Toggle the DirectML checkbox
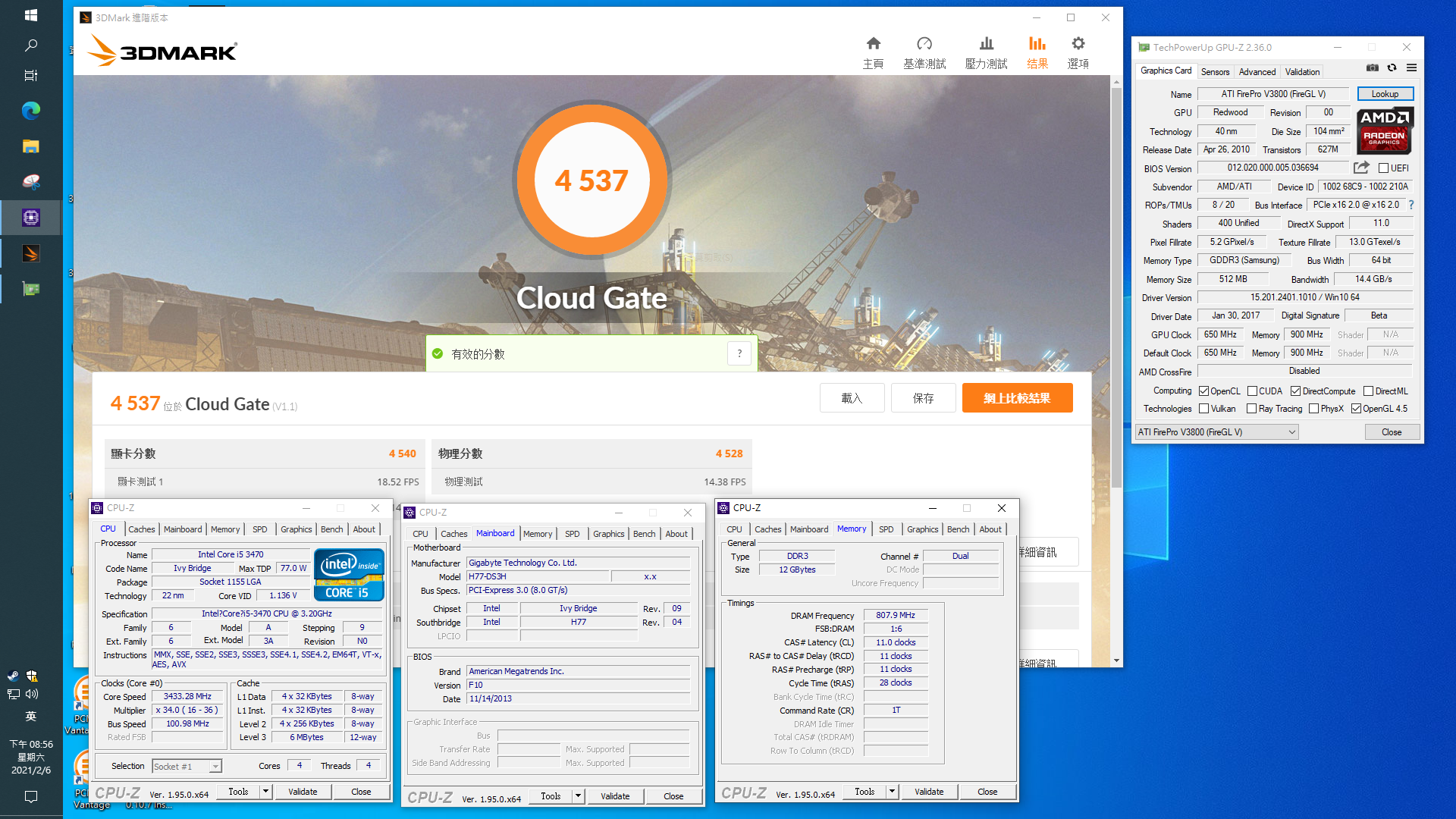 click(x=1368, y=391)
